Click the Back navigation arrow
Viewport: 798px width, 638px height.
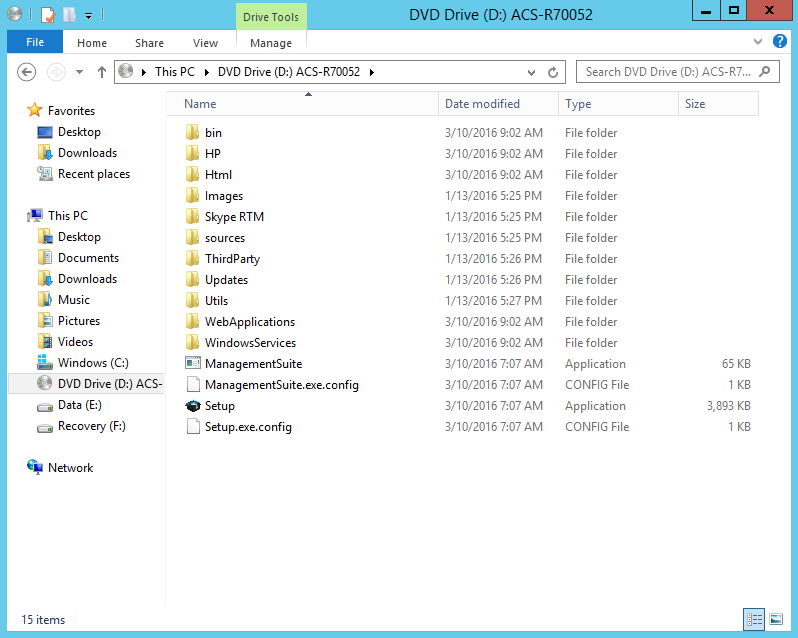[27, 72]
